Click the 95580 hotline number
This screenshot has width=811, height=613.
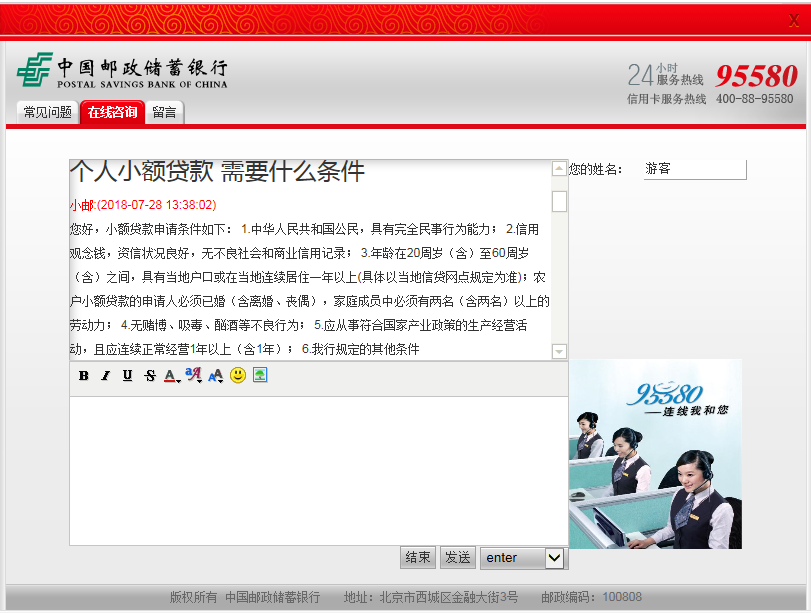(757, 76)
